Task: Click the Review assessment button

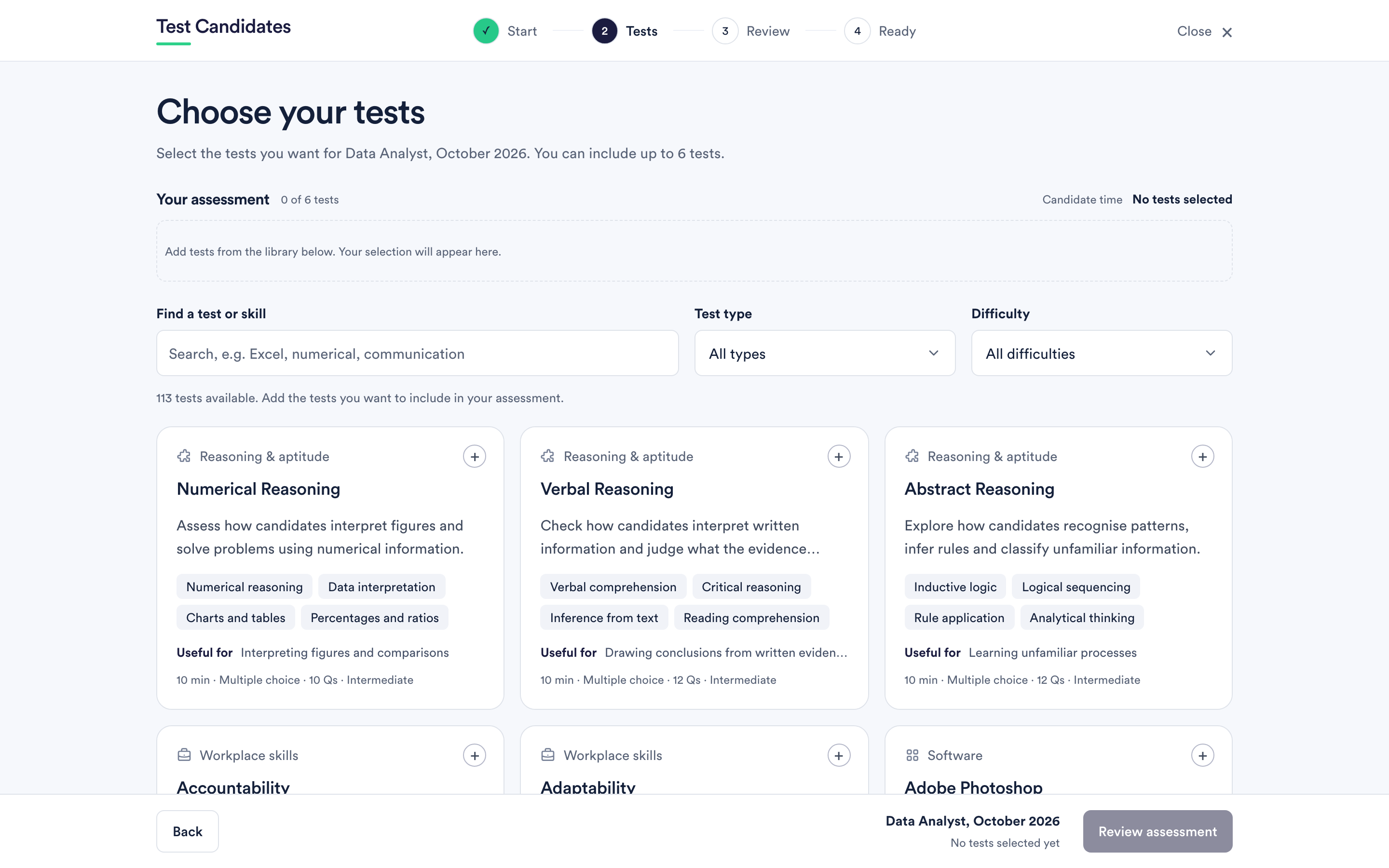Action: pos(1157,831)
